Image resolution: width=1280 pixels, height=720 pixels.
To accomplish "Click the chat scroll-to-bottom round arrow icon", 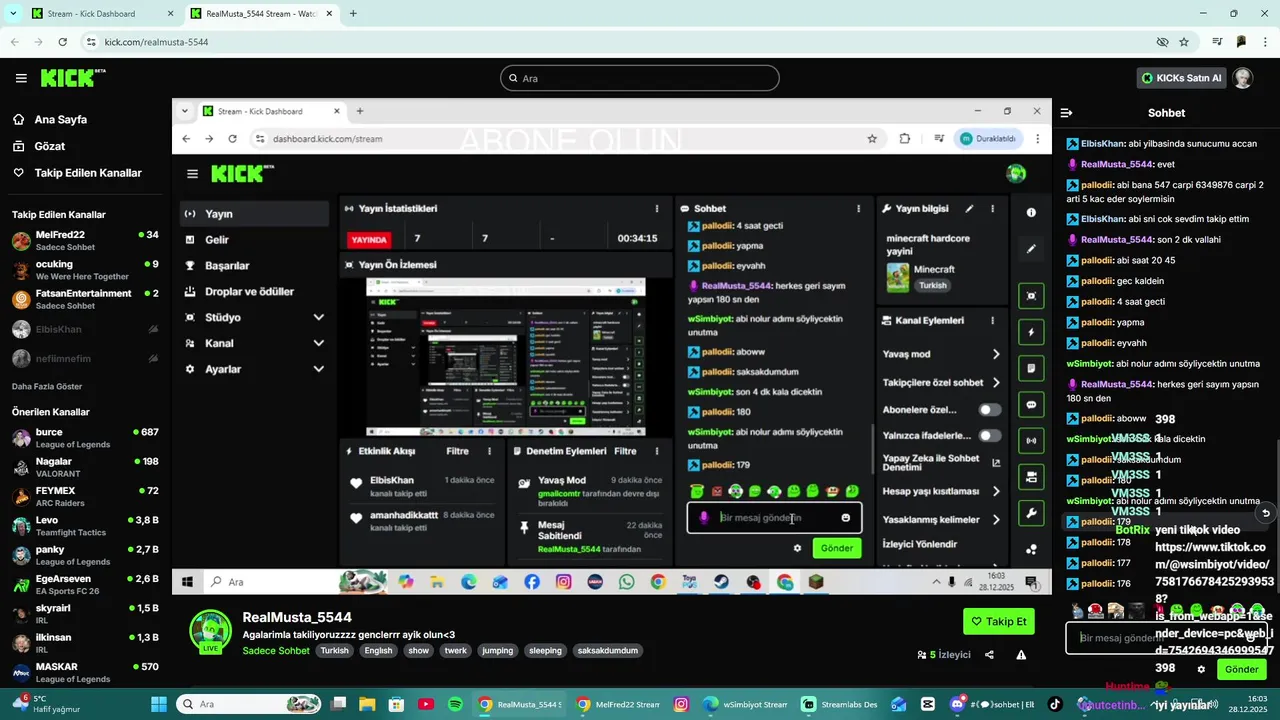I will [x=1265, y=513].
